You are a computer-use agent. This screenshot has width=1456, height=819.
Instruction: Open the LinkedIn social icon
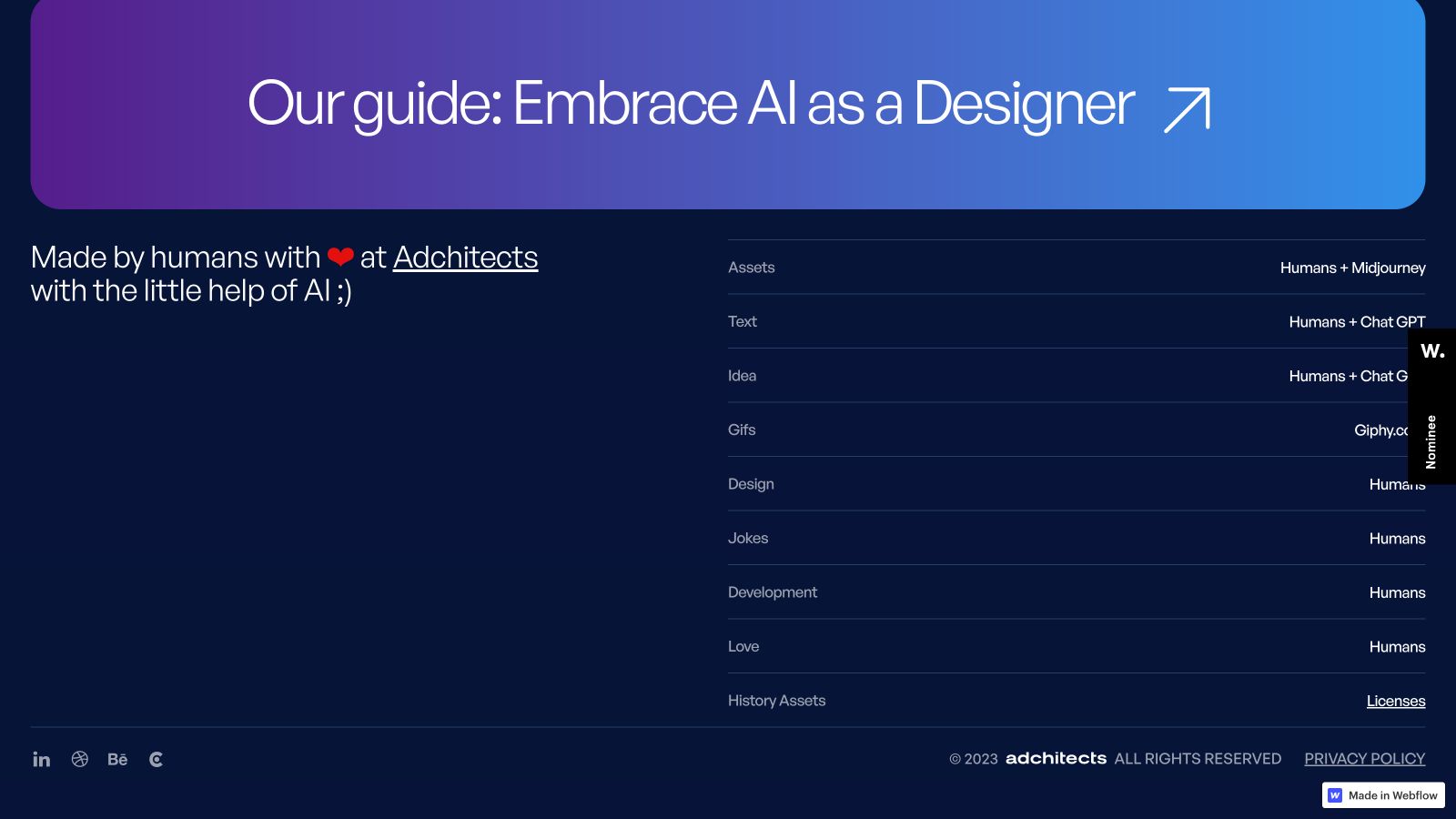click(42, 759)
